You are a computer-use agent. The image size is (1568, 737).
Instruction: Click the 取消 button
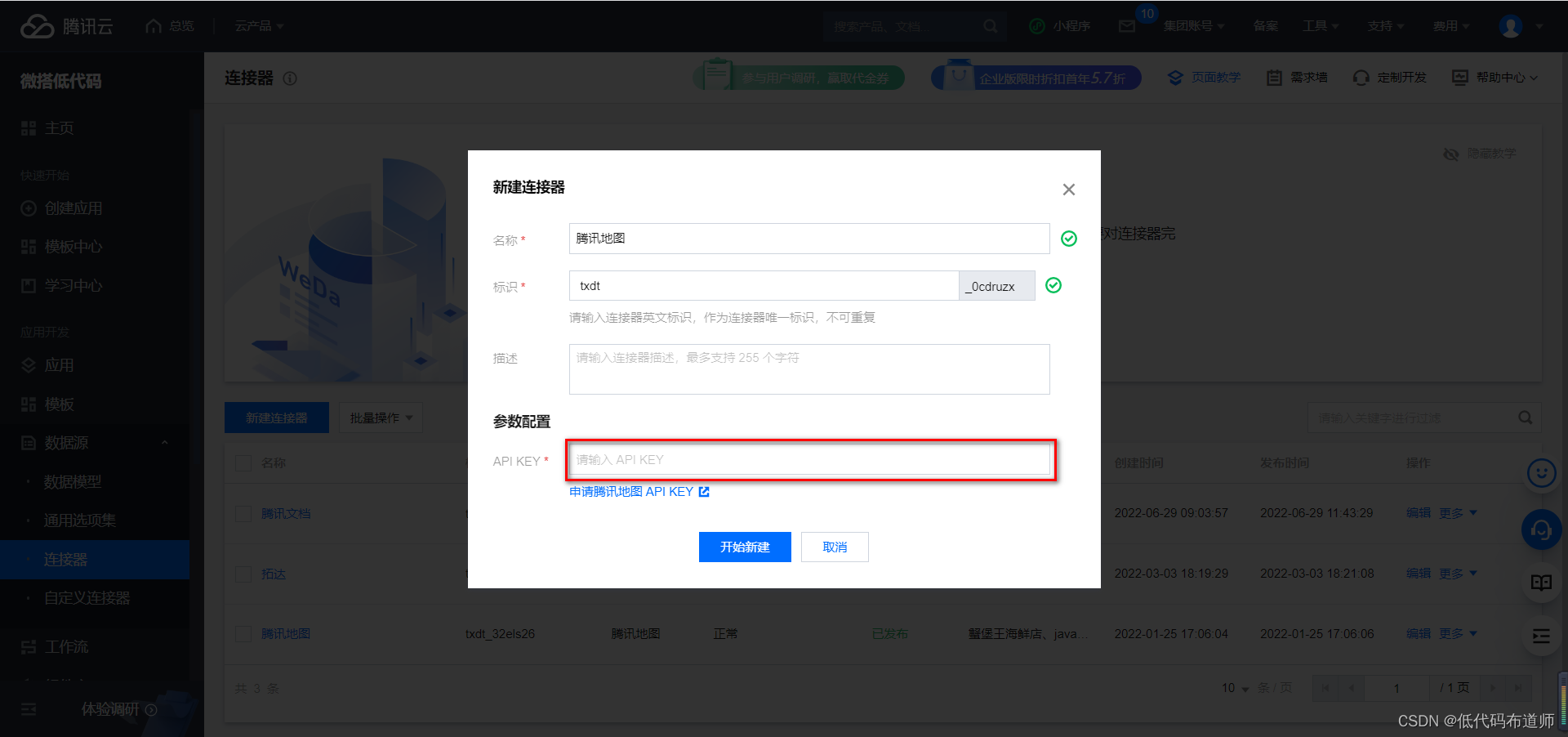pos(835,547)
